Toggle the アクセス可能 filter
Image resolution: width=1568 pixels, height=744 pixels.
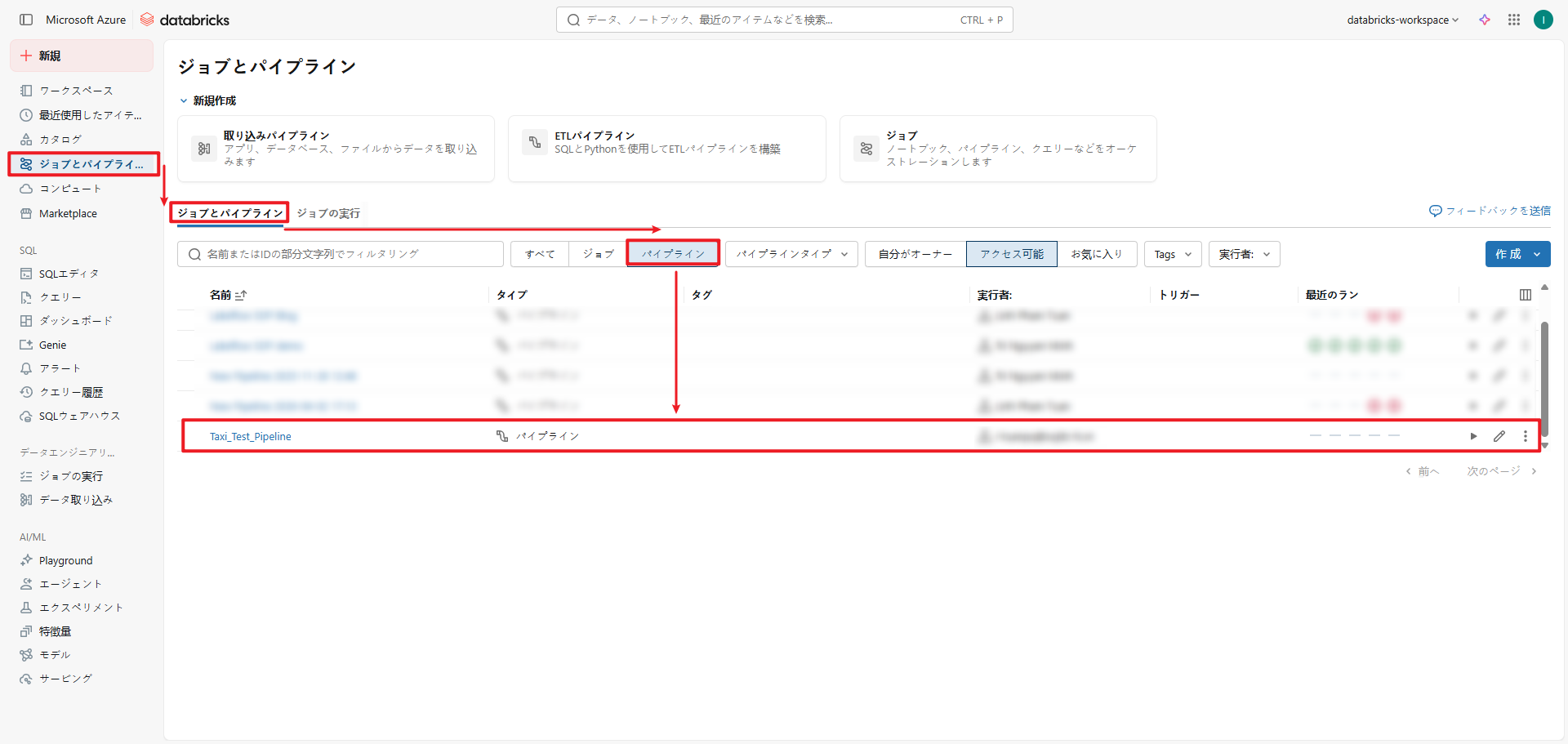pyautogui.click(x=1011, y=254)
